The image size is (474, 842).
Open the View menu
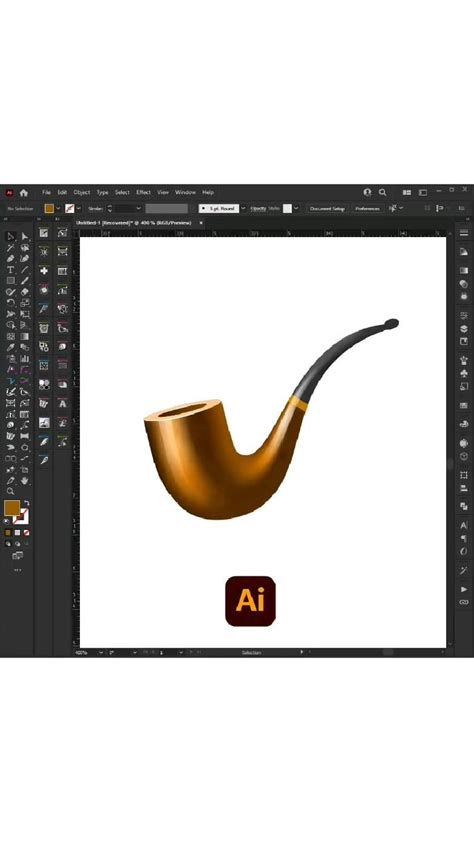click(x=163, y=192)
